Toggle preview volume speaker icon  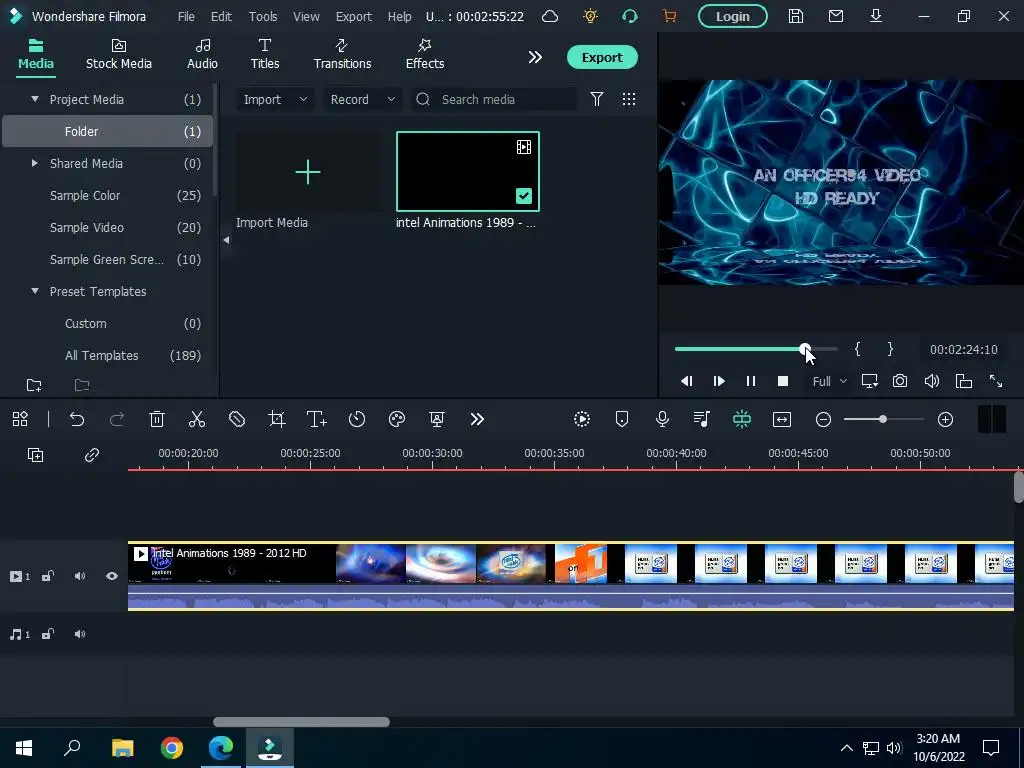[x=932, y=381]
